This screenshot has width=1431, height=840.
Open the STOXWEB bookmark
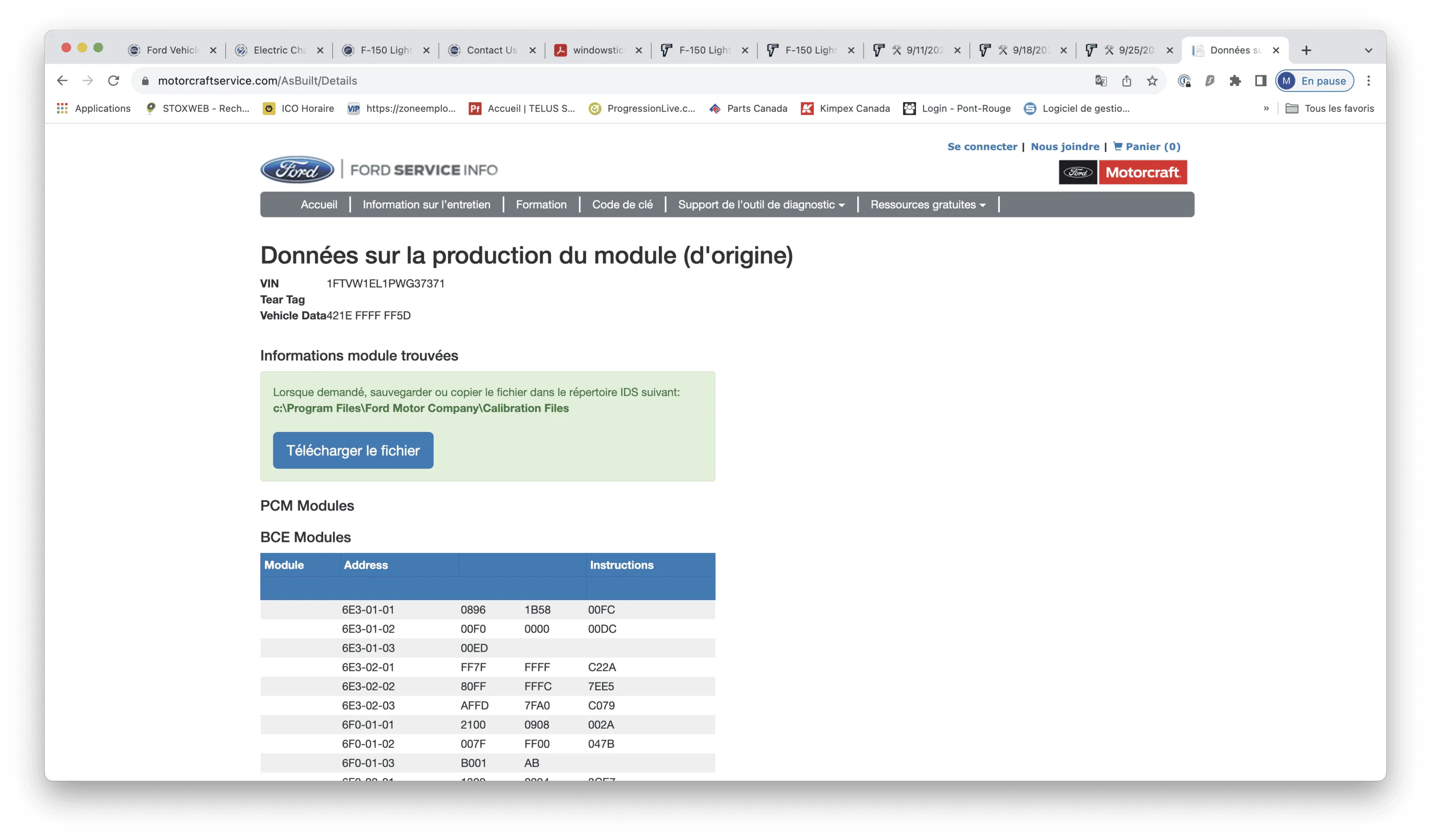tap(197, 108)
